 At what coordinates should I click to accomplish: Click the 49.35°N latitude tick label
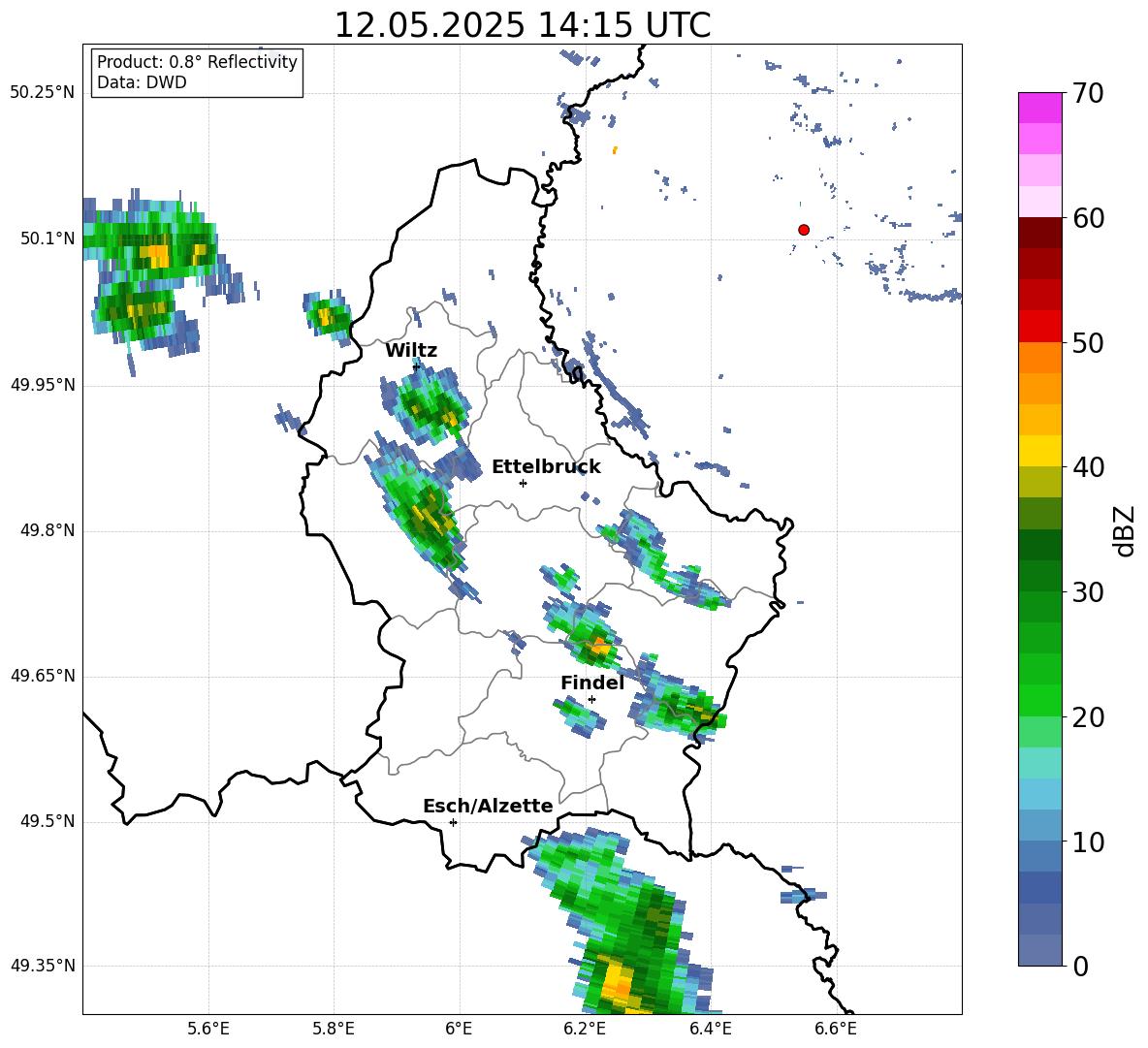click(43, 966)
